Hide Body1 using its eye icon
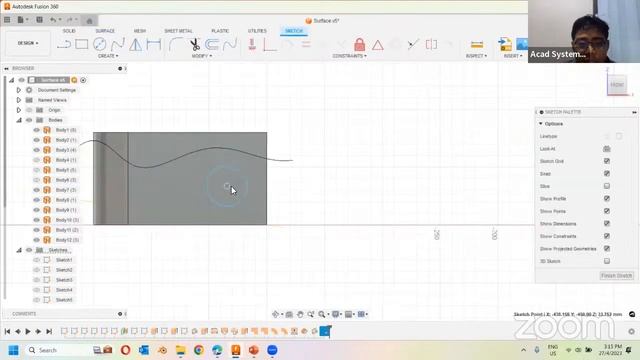640x360 pixels. point(37,130)
